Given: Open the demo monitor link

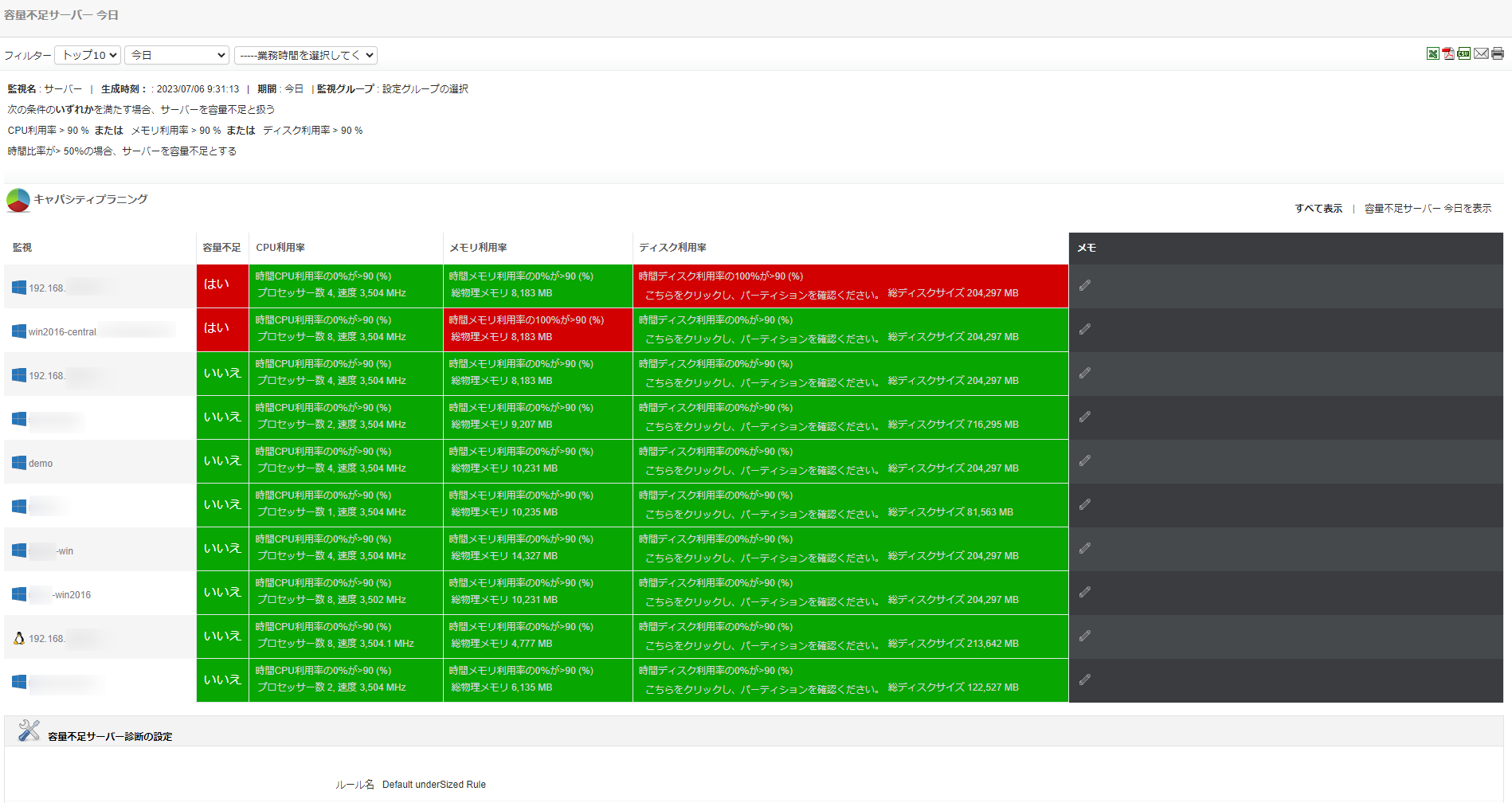Looking at the screenshot, I should click(x=41, y=464).
